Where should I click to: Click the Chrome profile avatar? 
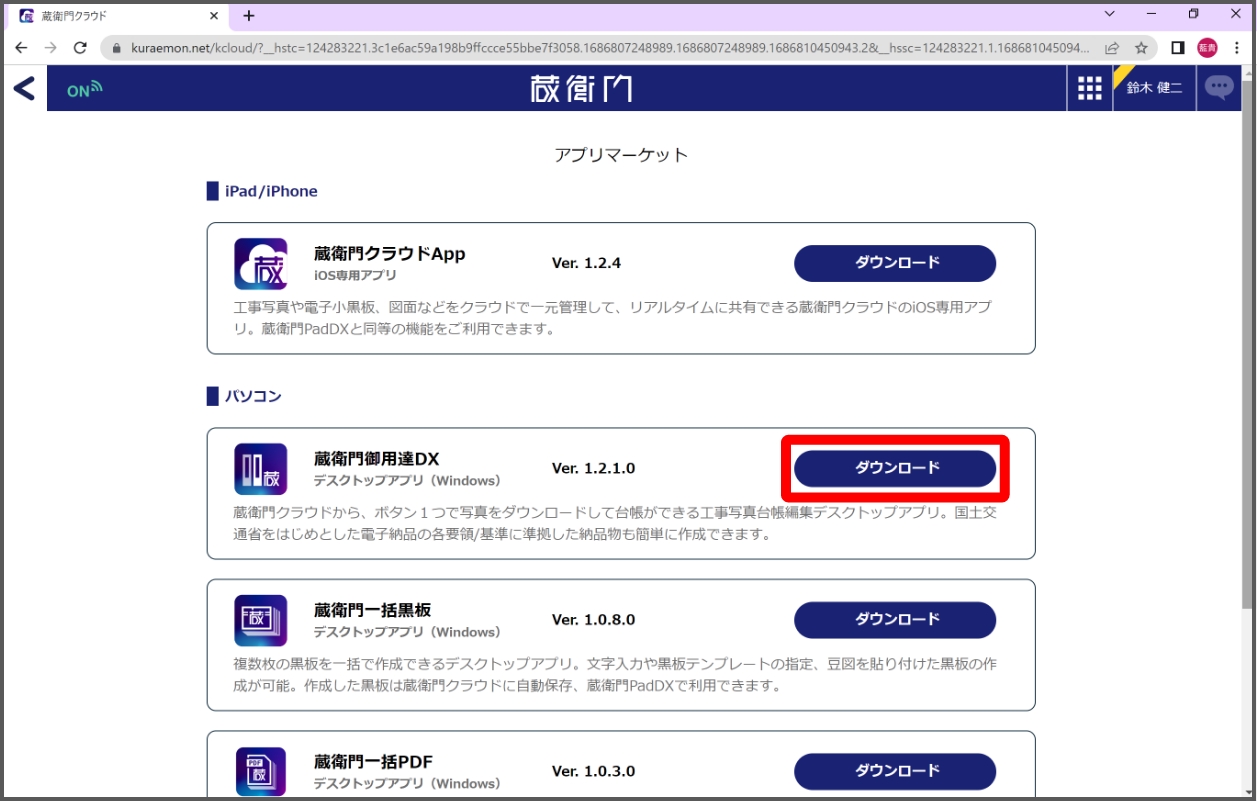point(1207,47)
